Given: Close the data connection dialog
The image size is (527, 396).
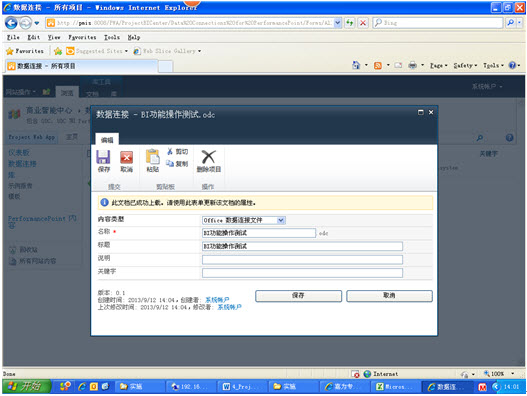Looking at the screenshot, I should click(431, 112).
